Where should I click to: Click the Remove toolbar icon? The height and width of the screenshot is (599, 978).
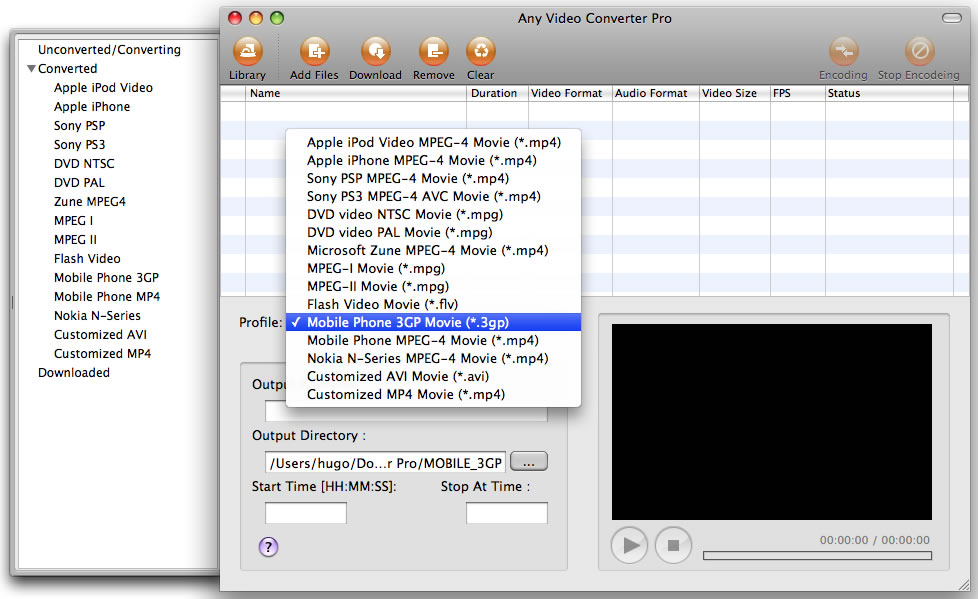433,52
